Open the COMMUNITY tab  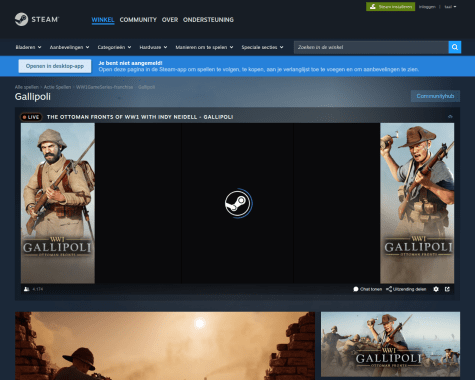click(138, 20)
